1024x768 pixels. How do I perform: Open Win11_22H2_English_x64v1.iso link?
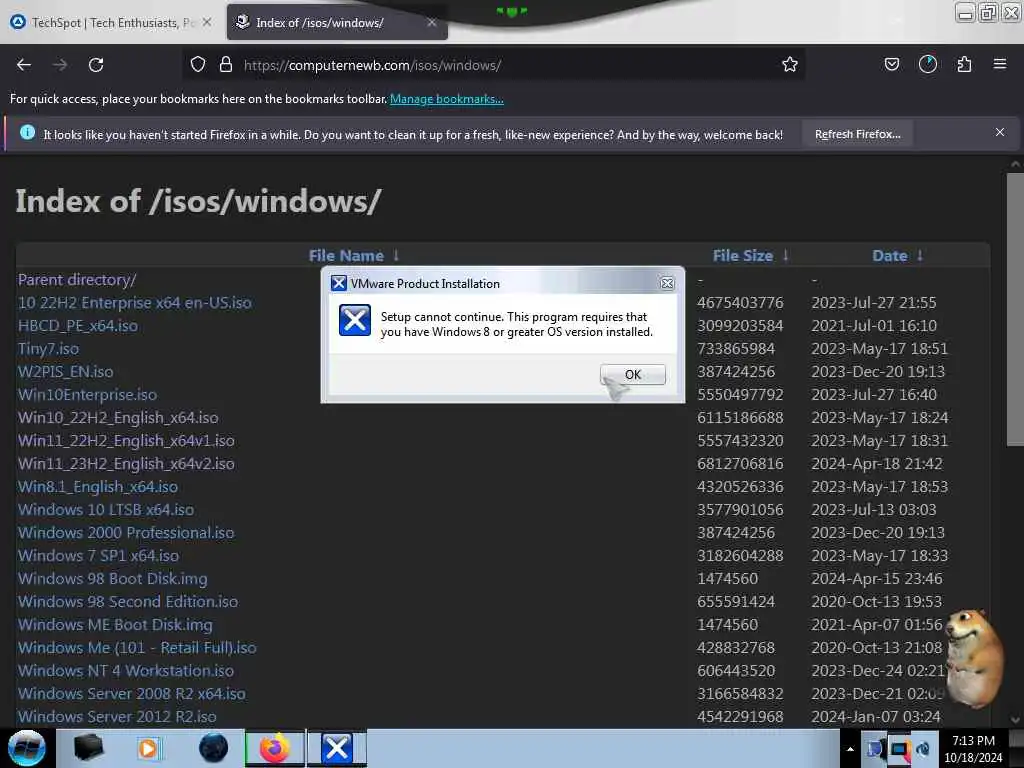[x=126, y=440]
